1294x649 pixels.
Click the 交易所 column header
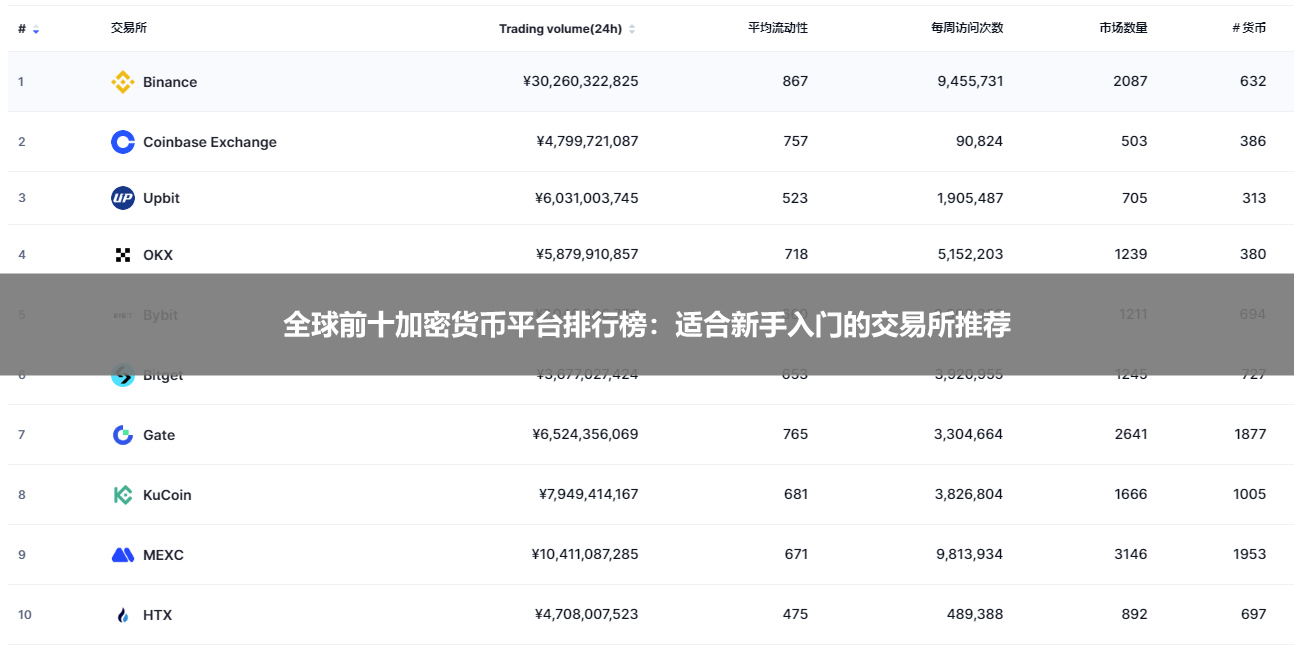129,28
